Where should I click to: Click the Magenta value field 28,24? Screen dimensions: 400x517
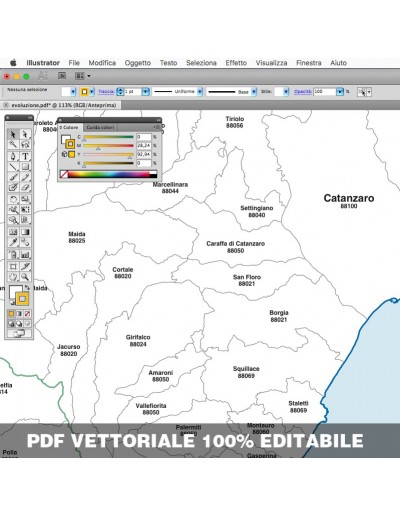pyautogui.click(x=144, y=146)
